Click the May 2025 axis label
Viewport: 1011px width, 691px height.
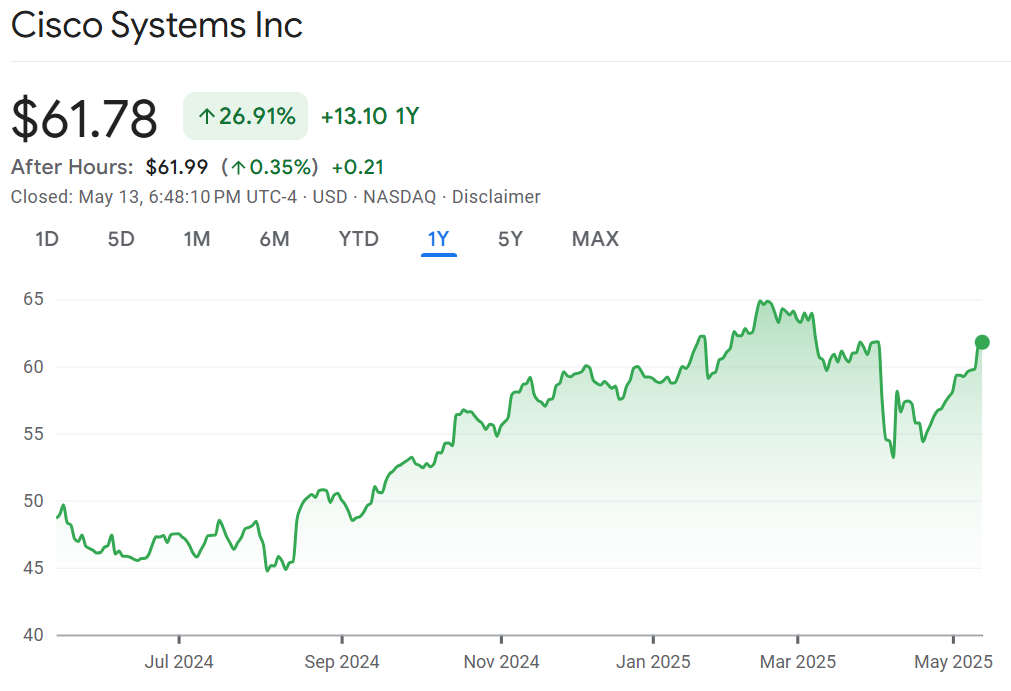coord(953,662)
